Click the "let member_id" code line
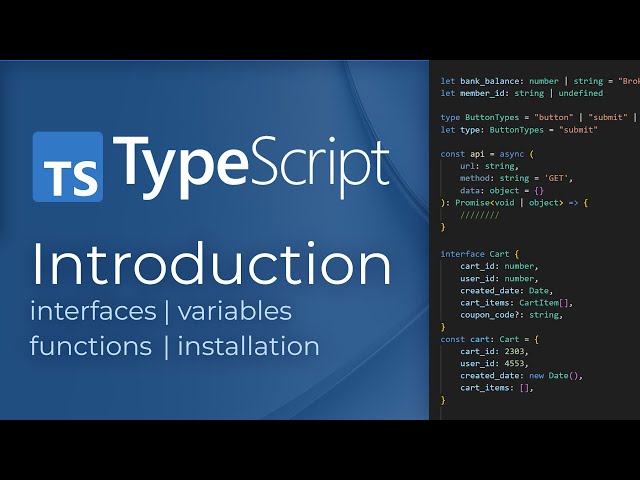The image size is (640, 480). click(522, 93)
